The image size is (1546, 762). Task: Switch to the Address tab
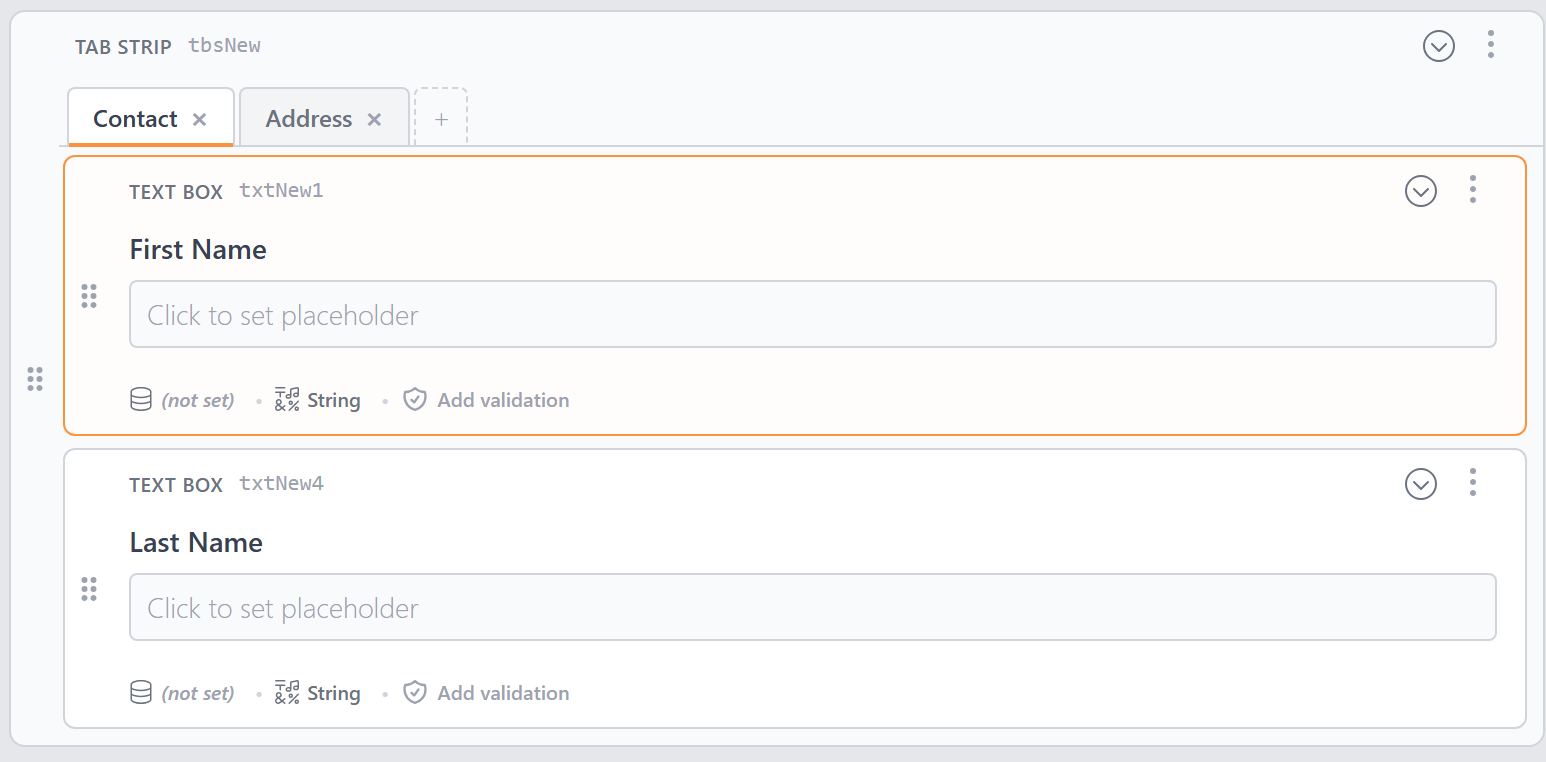click(309, 119)
